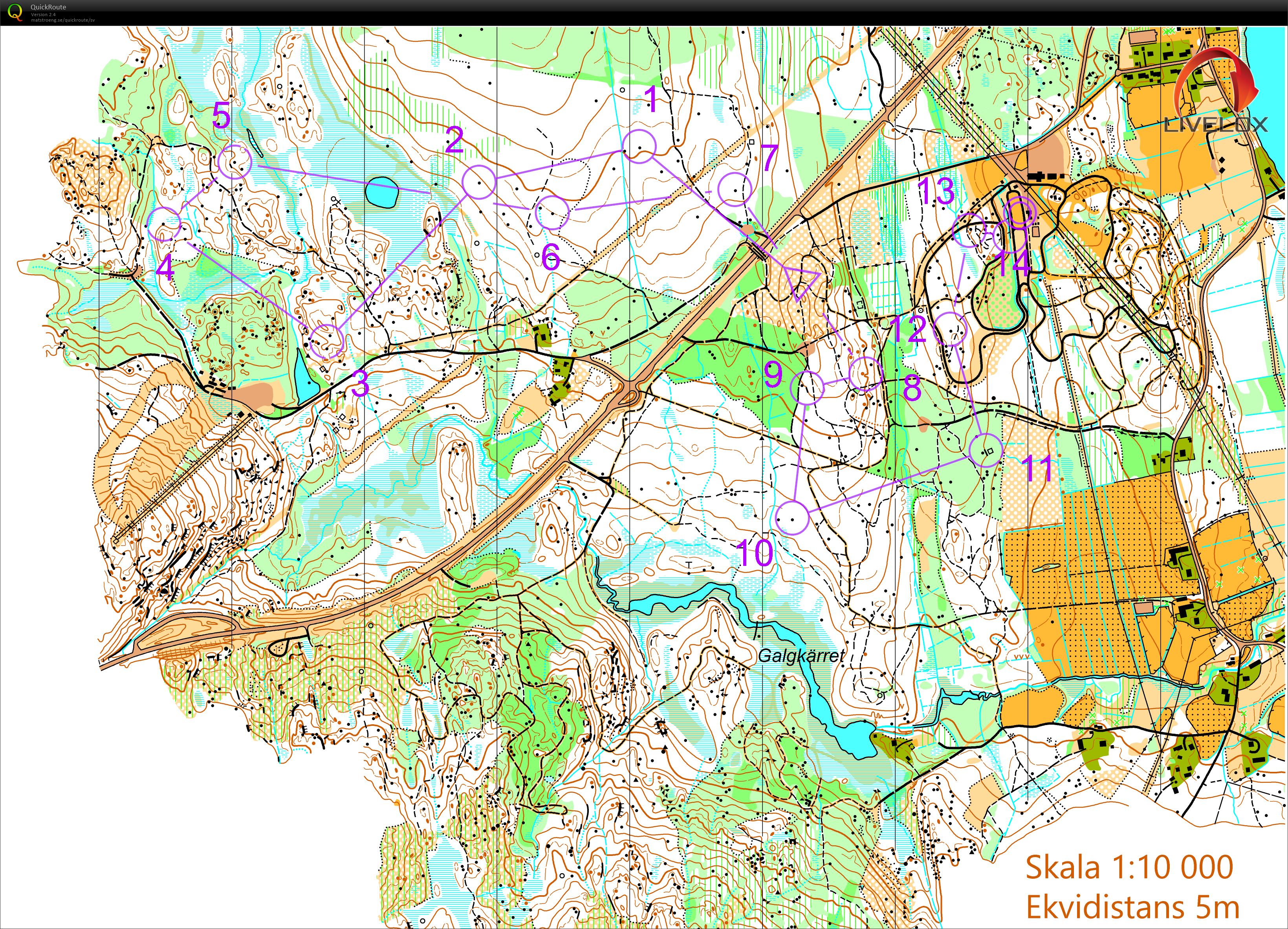Click the QuickRoute Q logo icon
This screenshot has height=929, width=1288.
point(15,12)
